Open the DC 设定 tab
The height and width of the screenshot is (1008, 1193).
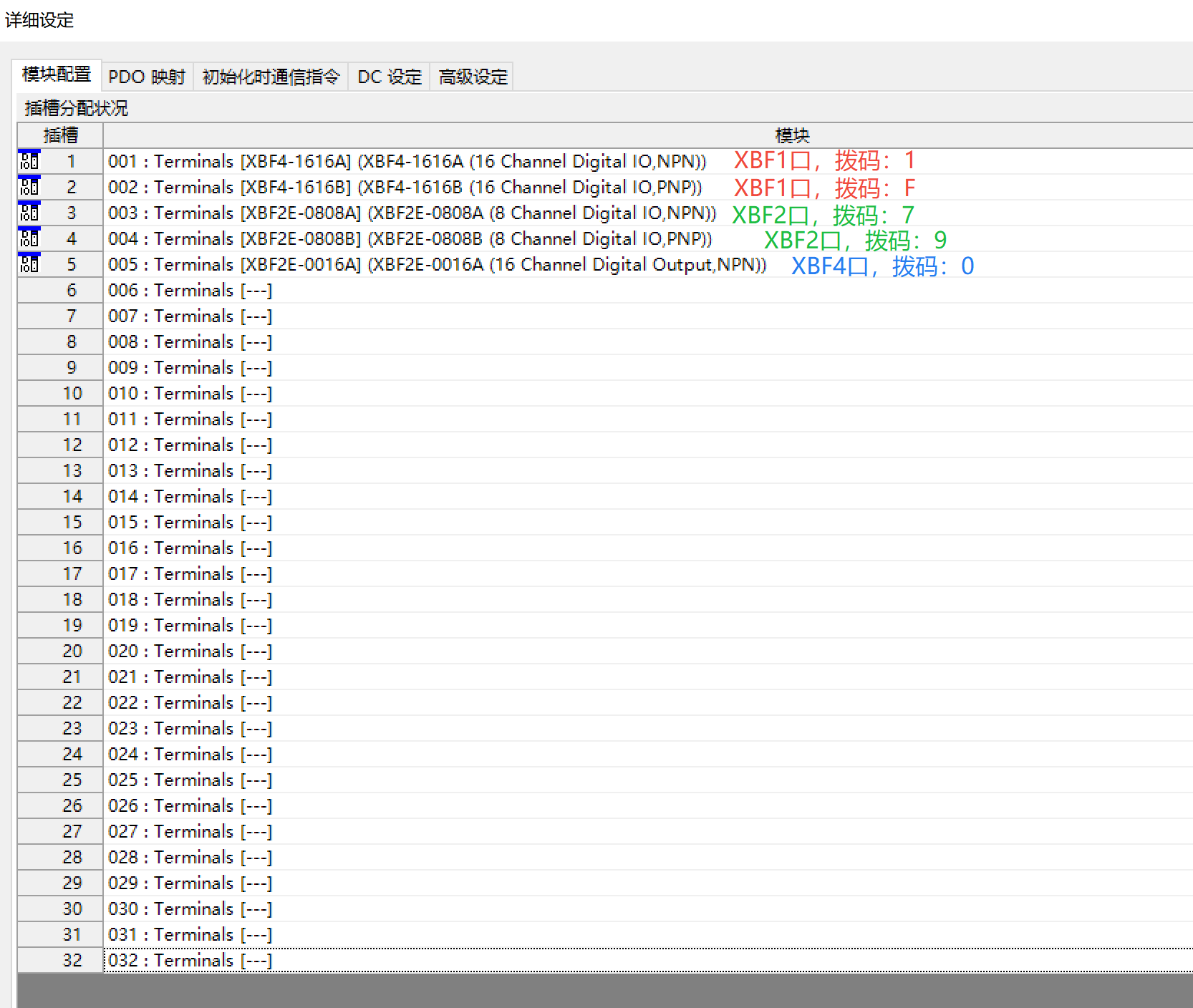click(390, 77)
